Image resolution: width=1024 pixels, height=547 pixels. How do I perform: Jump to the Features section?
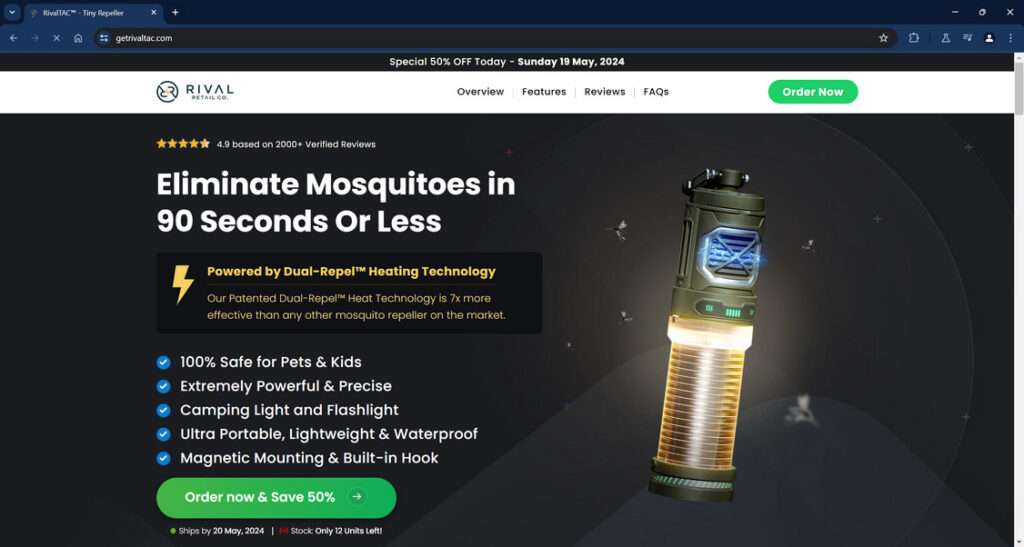click(544, 92)
